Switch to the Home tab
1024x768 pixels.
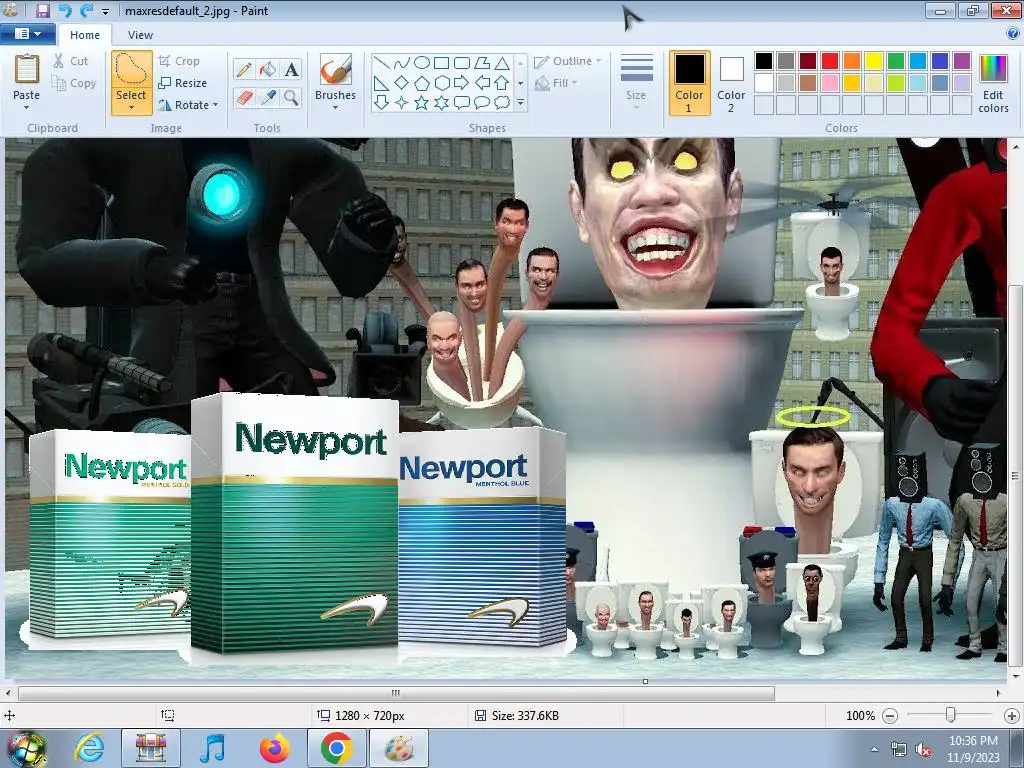coord(85,35)
